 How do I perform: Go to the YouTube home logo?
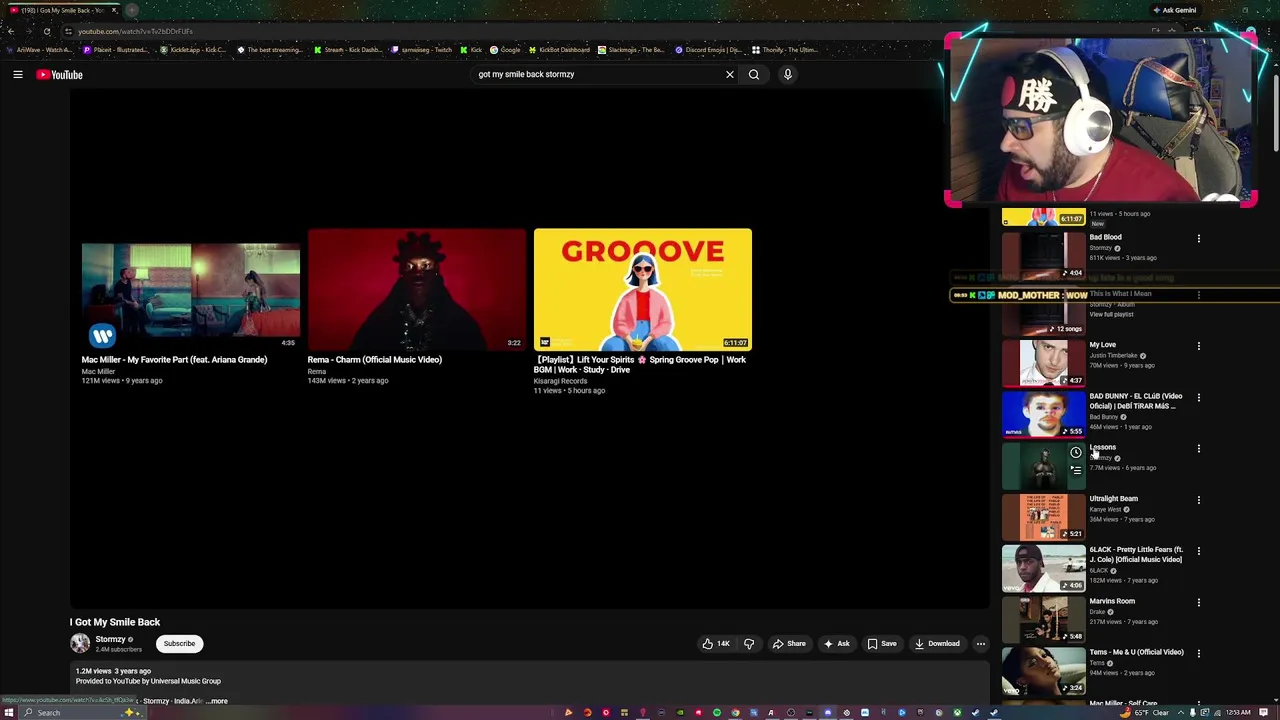[59, 74]
